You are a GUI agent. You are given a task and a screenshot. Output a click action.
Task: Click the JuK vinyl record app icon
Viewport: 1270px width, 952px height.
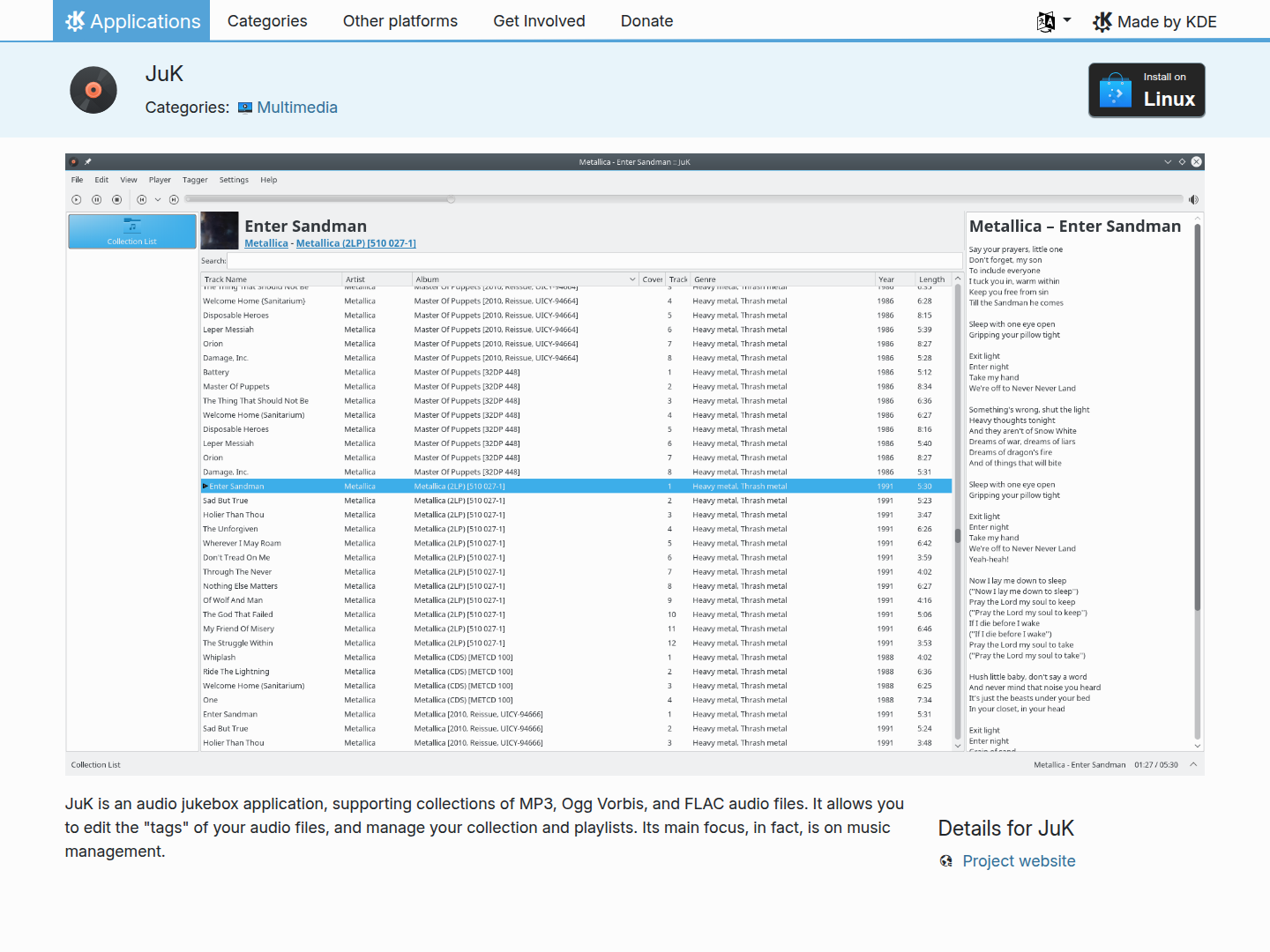tap(93, 90)
